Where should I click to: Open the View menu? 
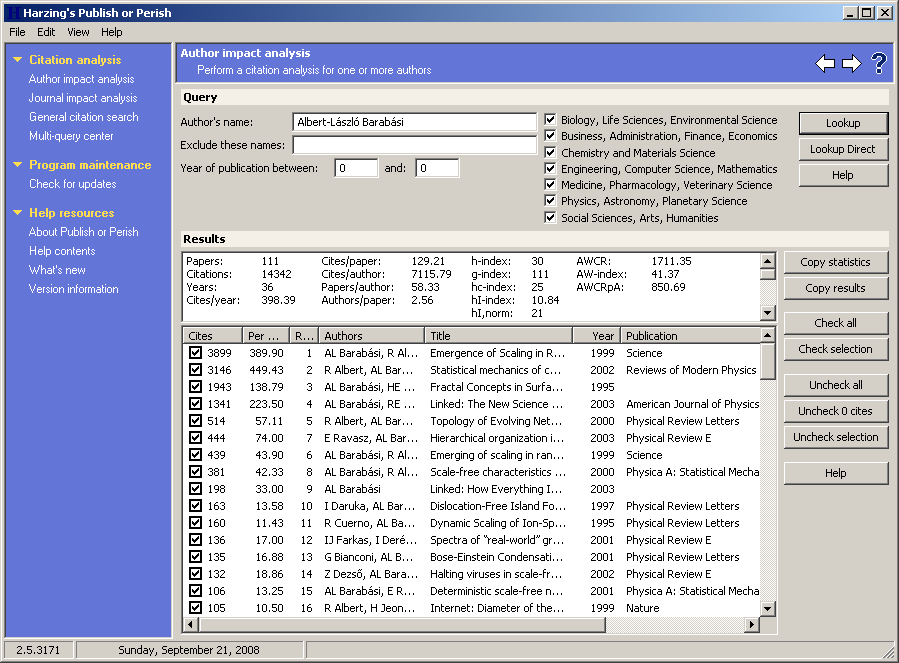[78, 32]
